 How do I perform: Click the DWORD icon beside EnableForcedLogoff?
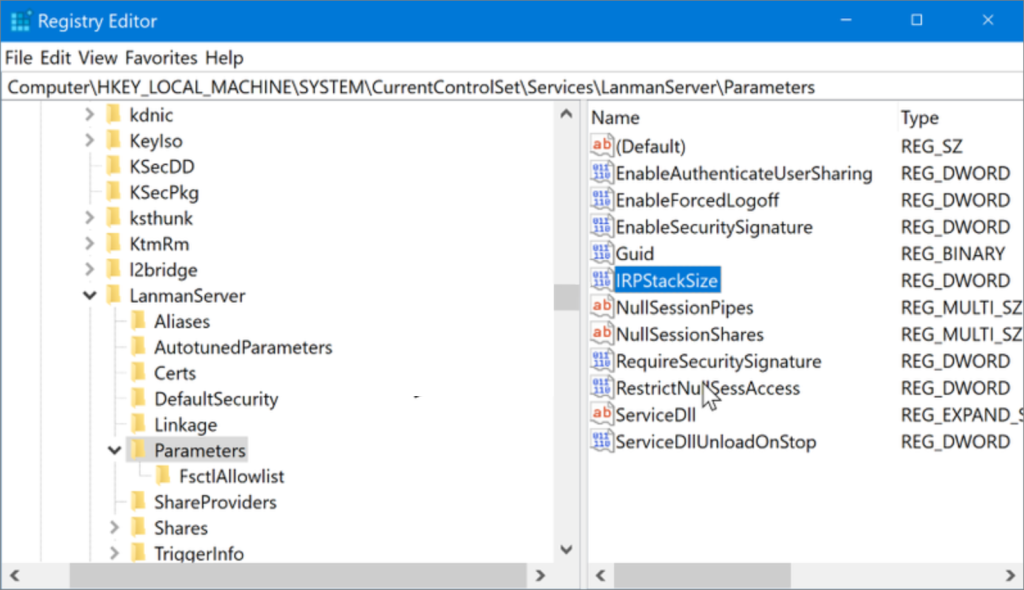[x=601, y=200]
